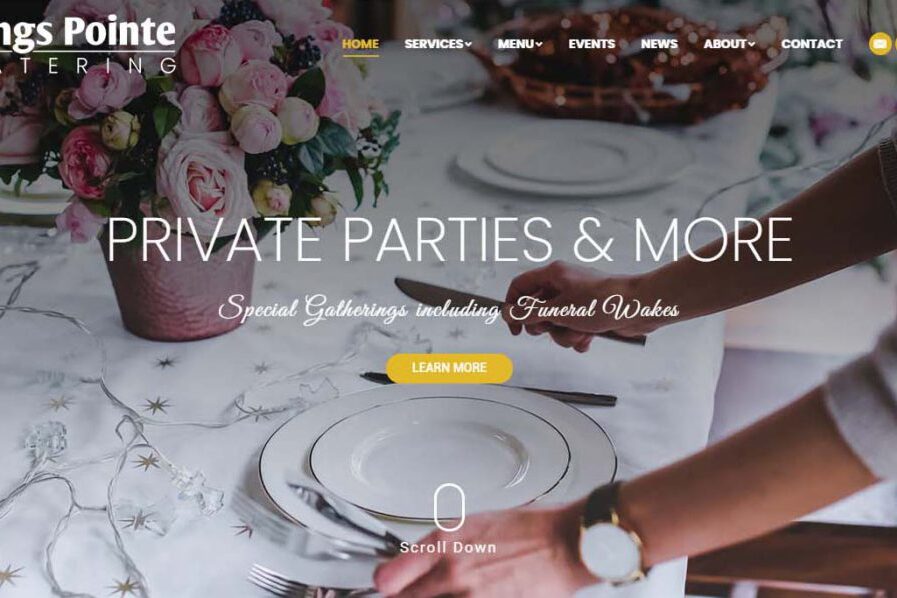Go to the HOME nav item

pos(360,44)
